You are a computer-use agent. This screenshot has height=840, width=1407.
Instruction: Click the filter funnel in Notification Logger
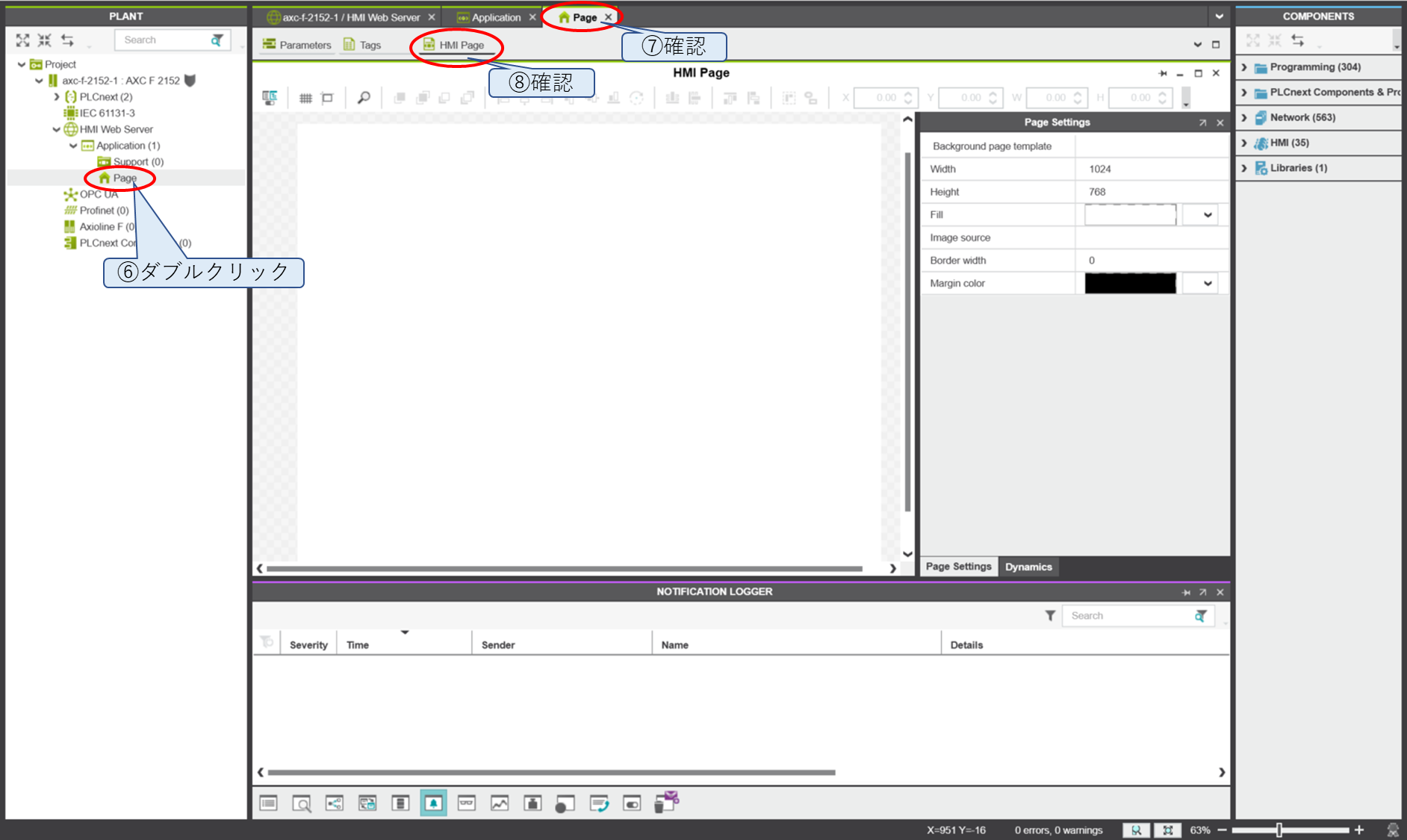(1050, 616)
